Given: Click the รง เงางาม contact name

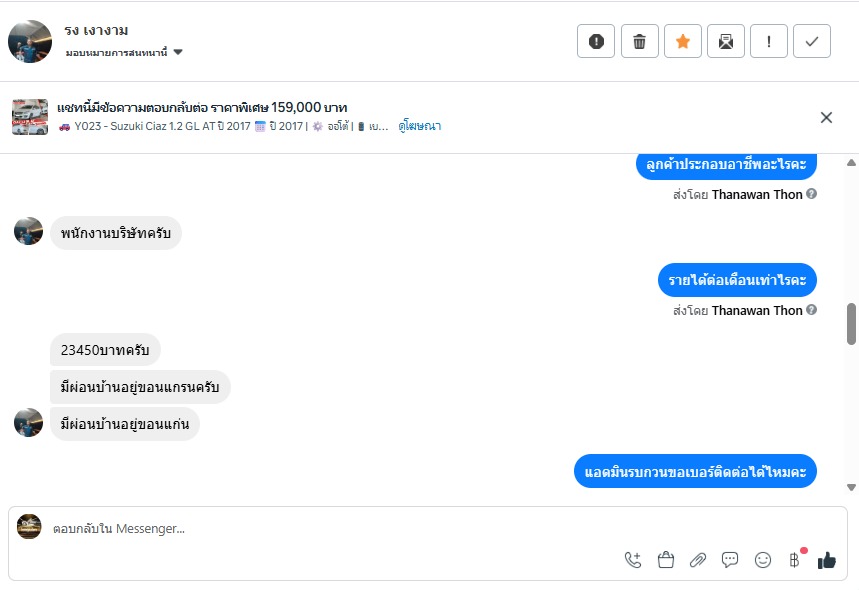Looking at the screenshot, I should (x=96, y=30).
